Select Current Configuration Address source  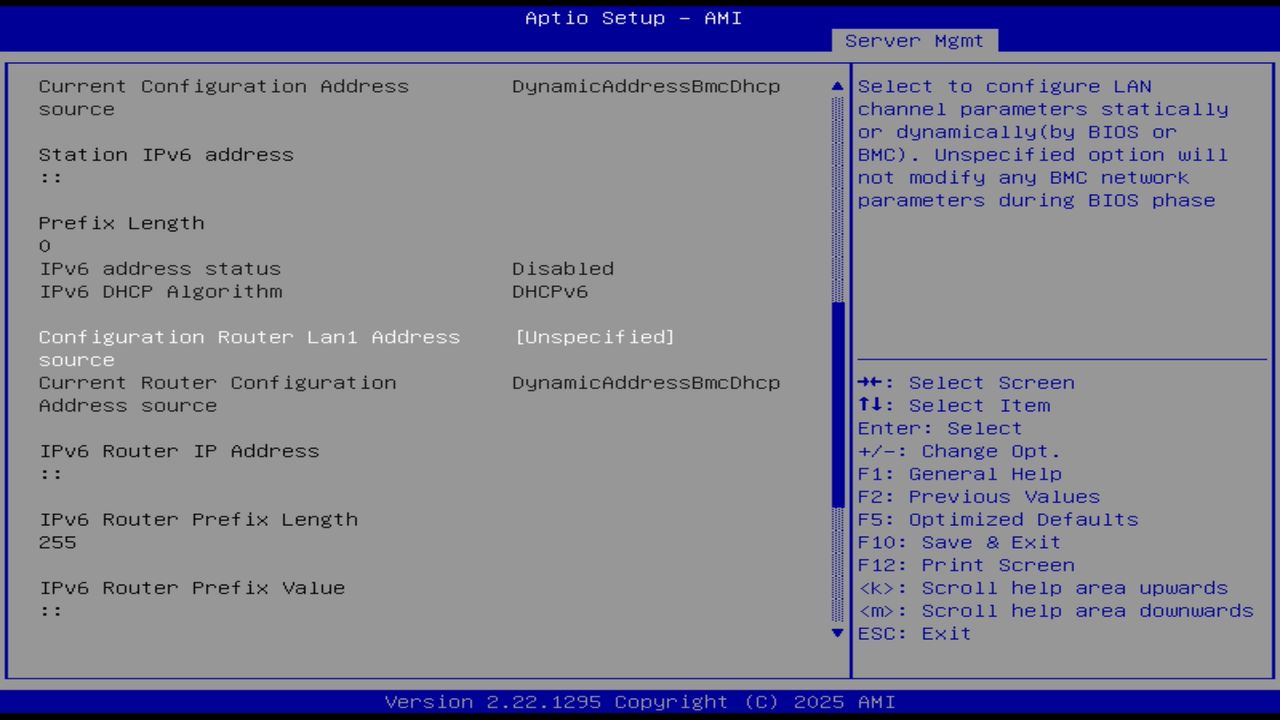[223, 86]
